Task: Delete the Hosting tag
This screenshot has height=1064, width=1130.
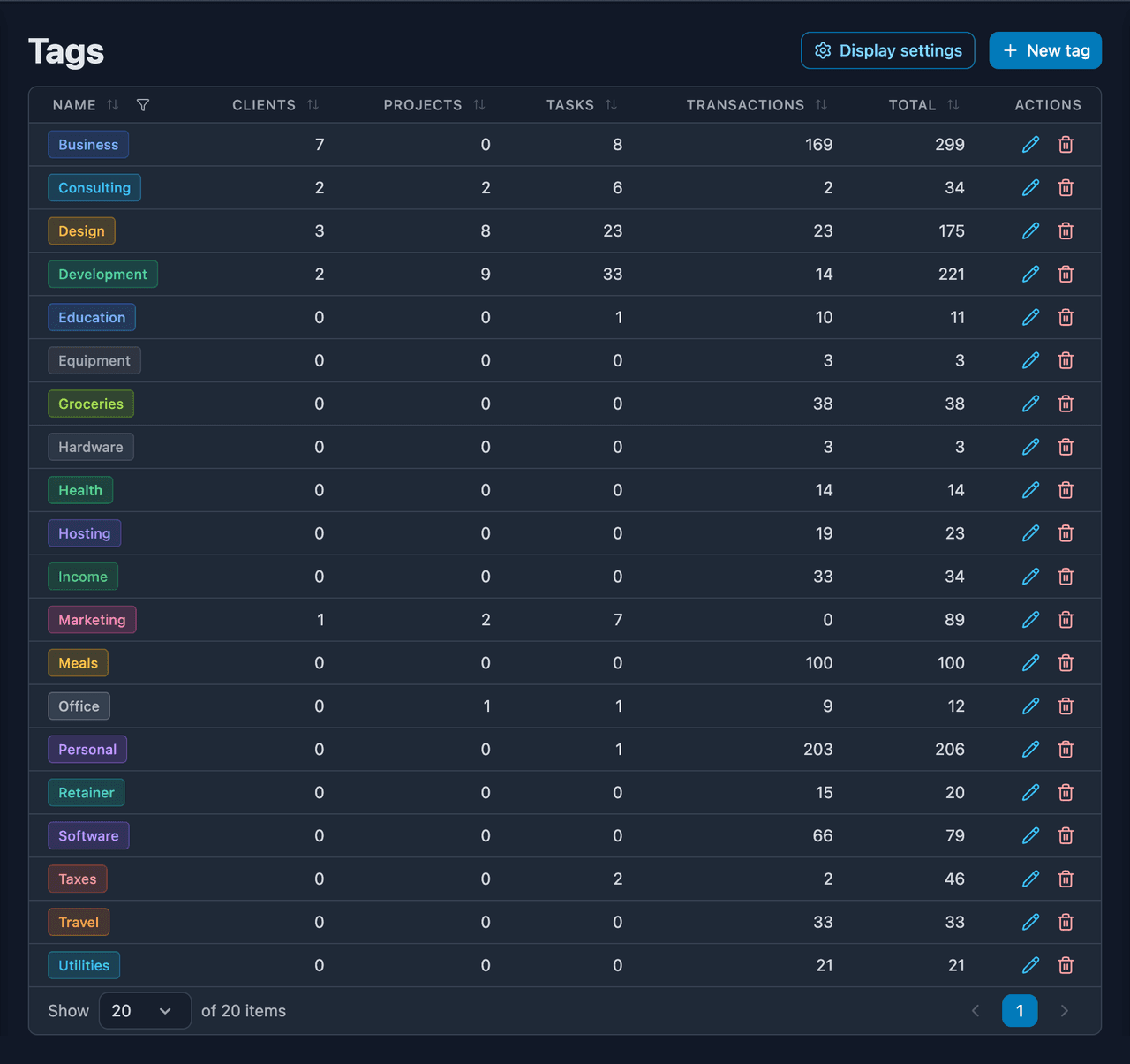Action: click(x=1066, y=534)
